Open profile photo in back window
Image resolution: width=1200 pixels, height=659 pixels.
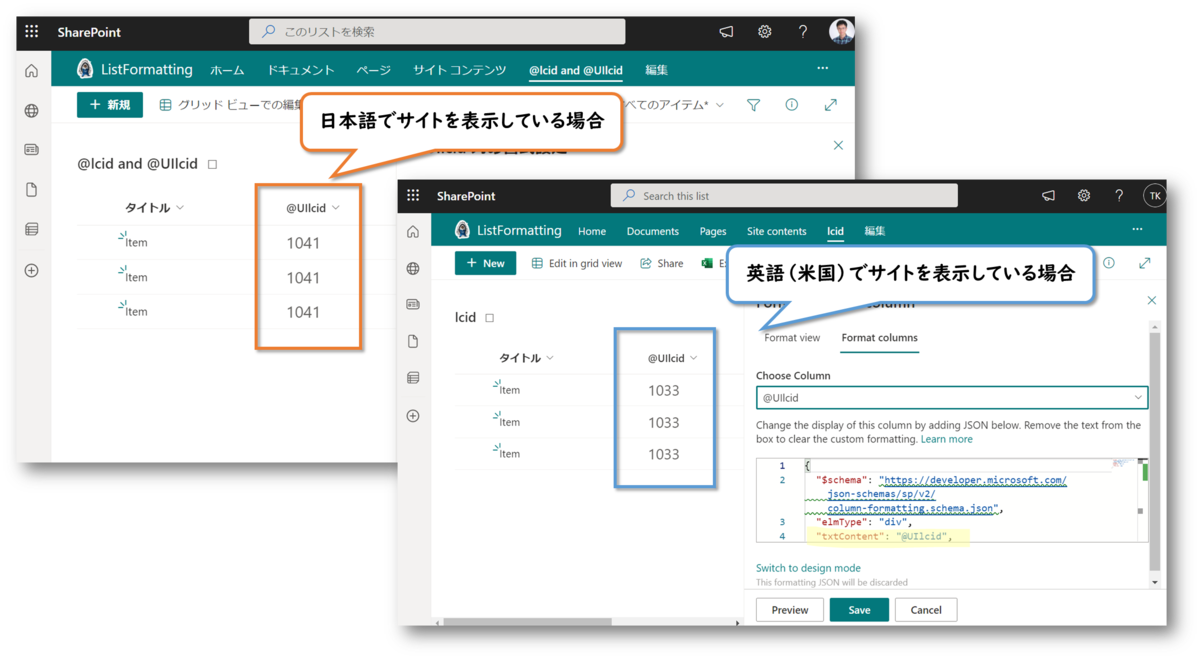(841, 31)
